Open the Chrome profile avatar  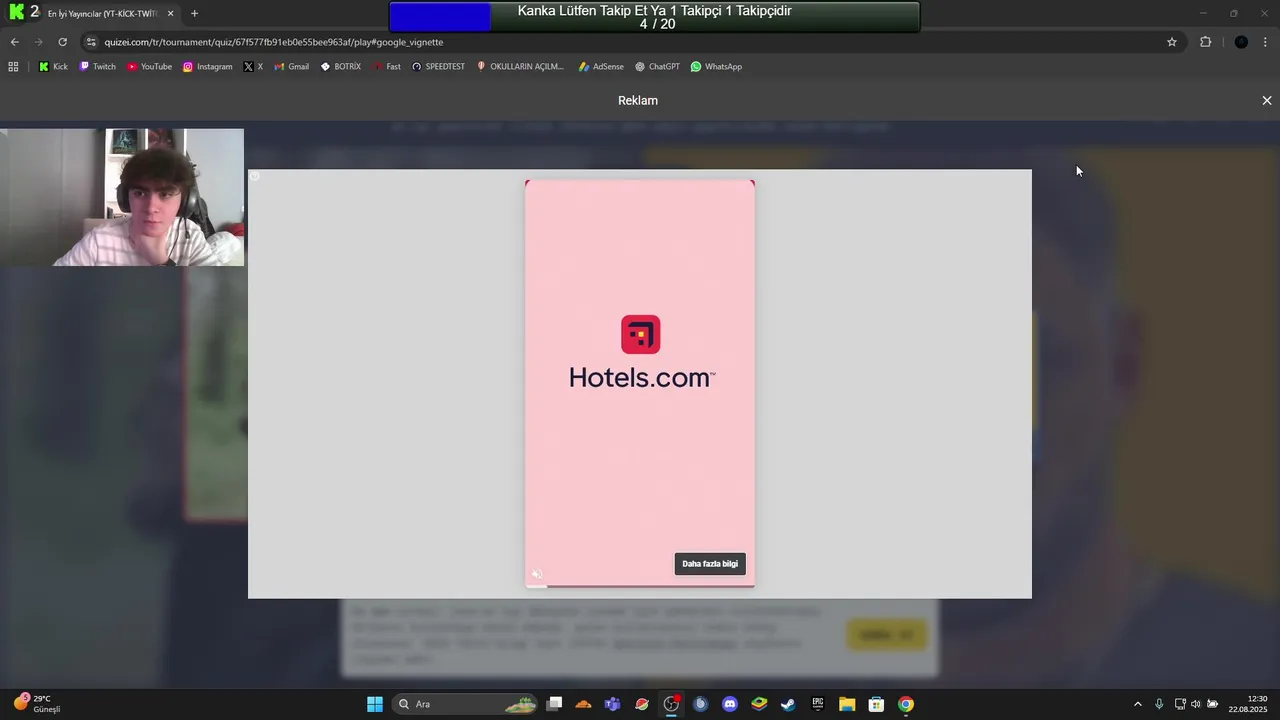(x=1241, y=42)
